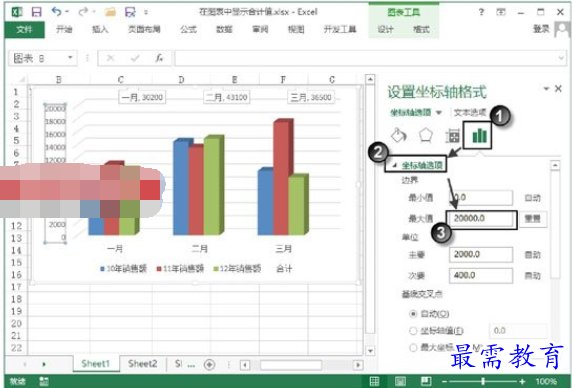
Task: Select the 坐标轴值(E) radio button
Action: (413, 331)
